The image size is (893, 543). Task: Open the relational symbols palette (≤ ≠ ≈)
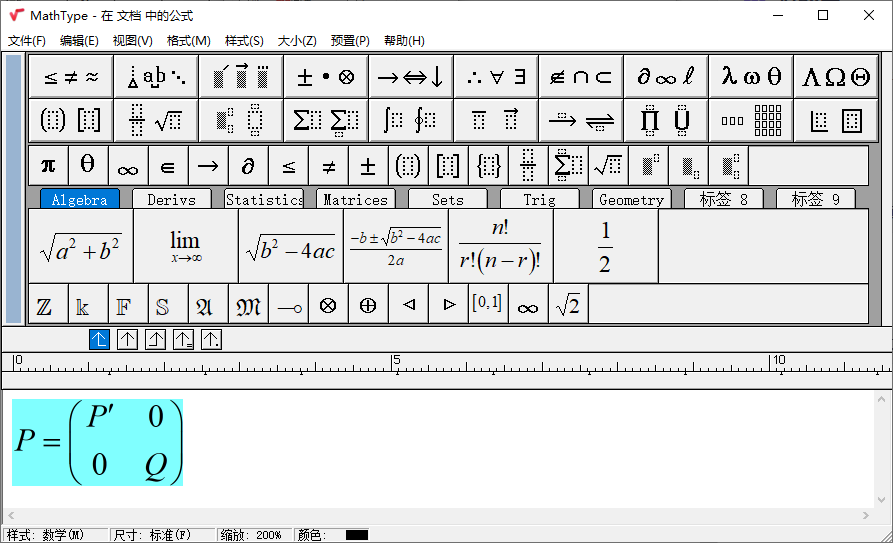(71, 76)
